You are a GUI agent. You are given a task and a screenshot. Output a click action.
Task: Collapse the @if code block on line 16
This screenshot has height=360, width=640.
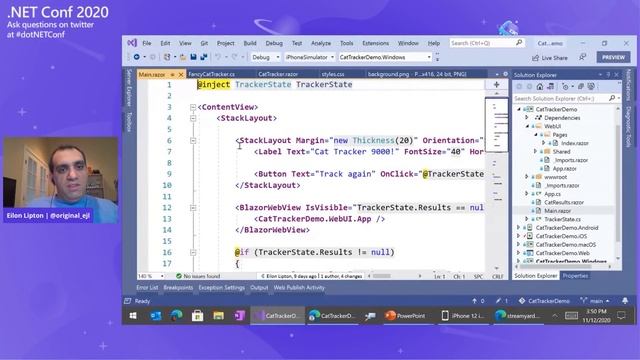point(193,253)
